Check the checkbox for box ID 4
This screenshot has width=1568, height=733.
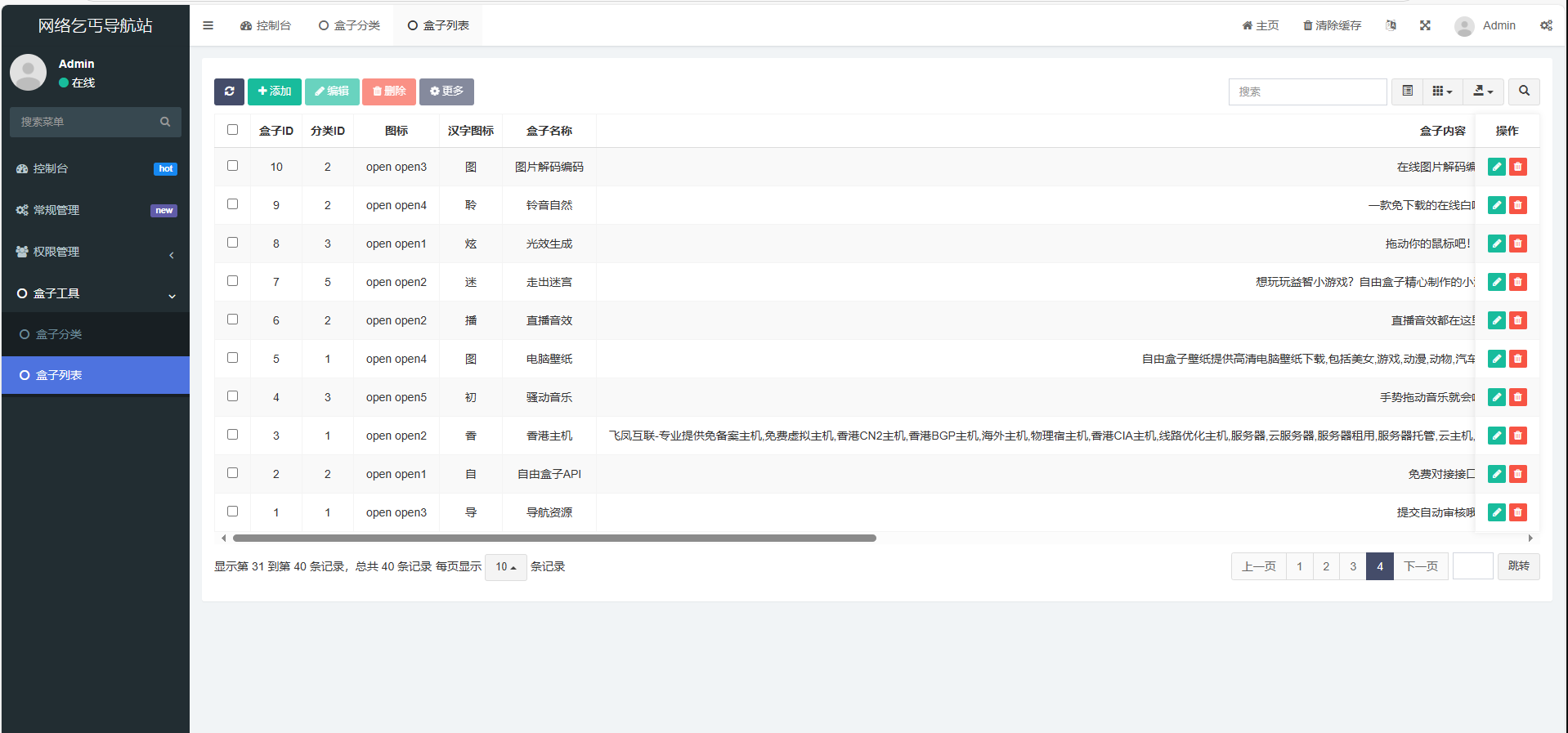232,396
